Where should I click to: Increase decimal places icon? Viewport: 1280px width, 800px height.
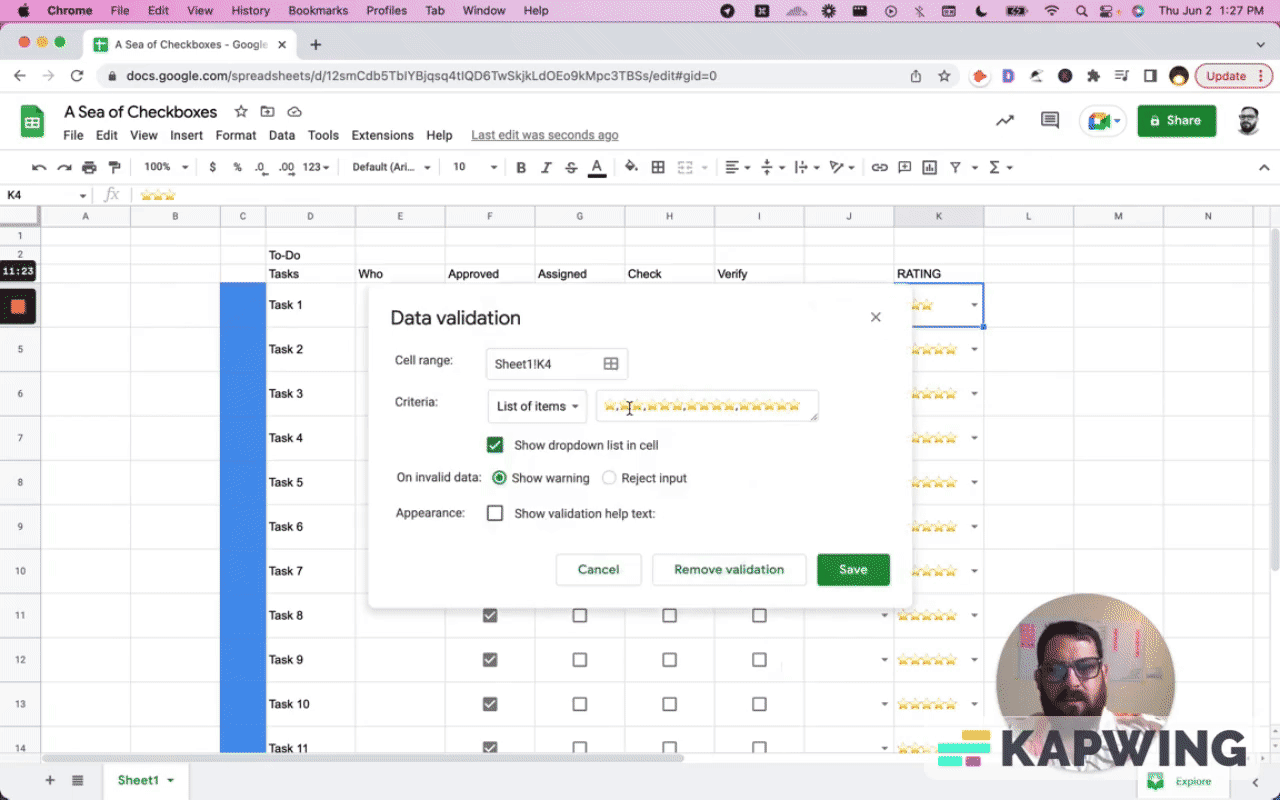coord(286,167)
